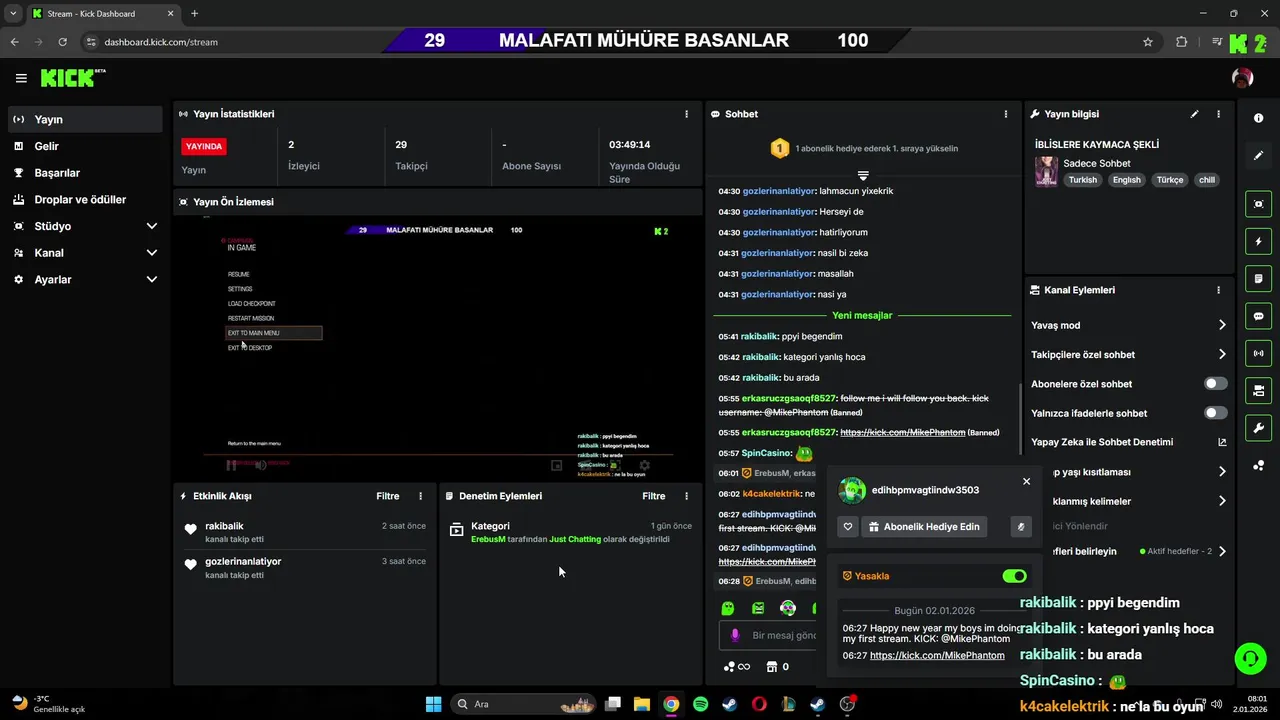Screen dimensions: 1280x720
Task: Toggle wrench stream info icon in rail
Action: pos(1258,428)
